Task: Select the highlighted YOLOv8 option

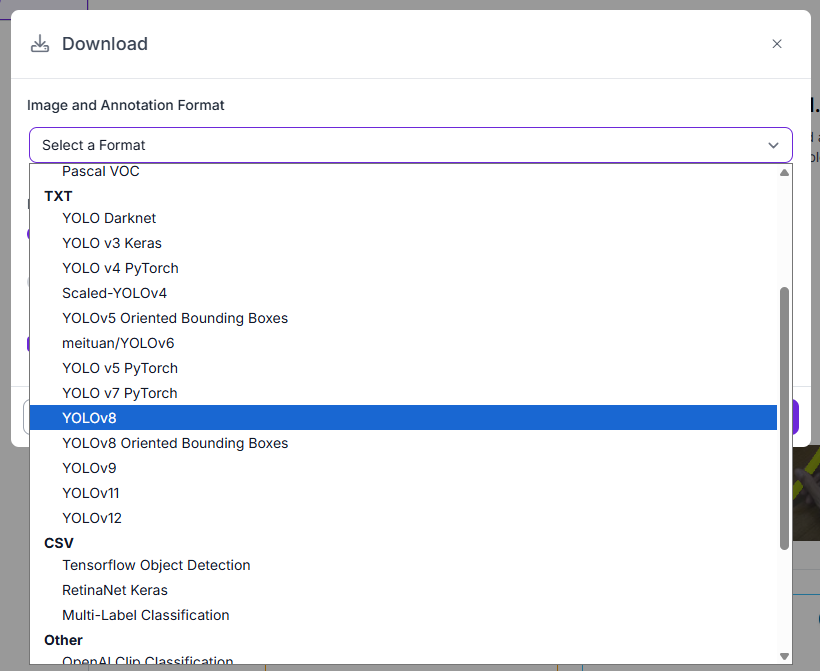Action: pyautogui.click(x=90, y=418)
